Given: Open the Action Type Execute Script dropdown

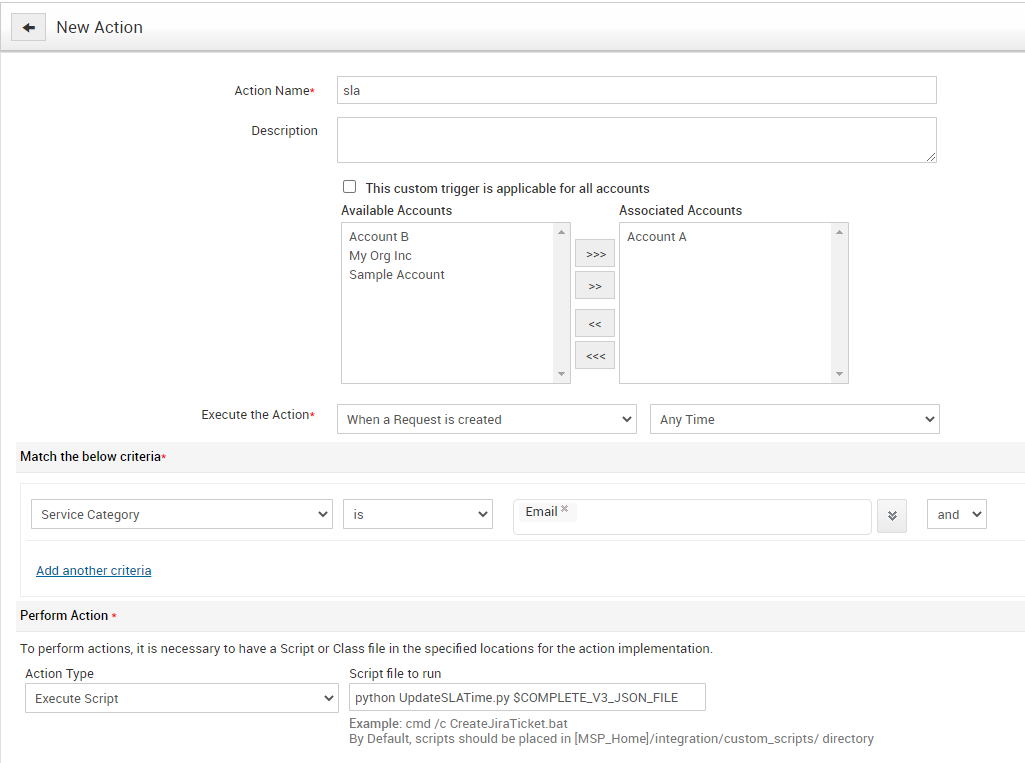Looking at the screenshot, I should click(x=181, y=698).
